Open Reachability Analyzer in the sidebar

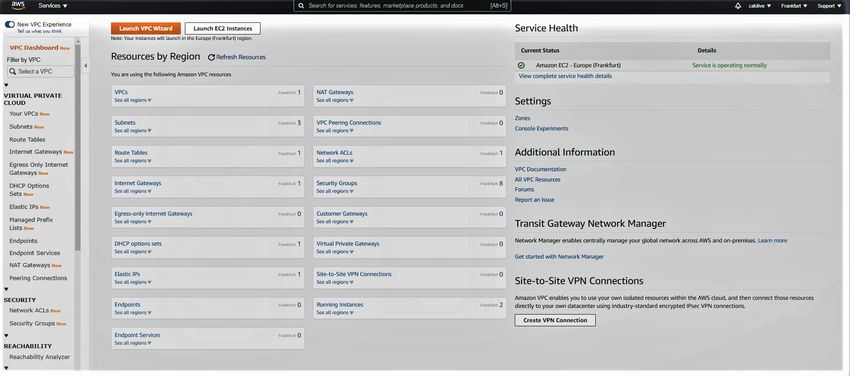coord(40,357)
